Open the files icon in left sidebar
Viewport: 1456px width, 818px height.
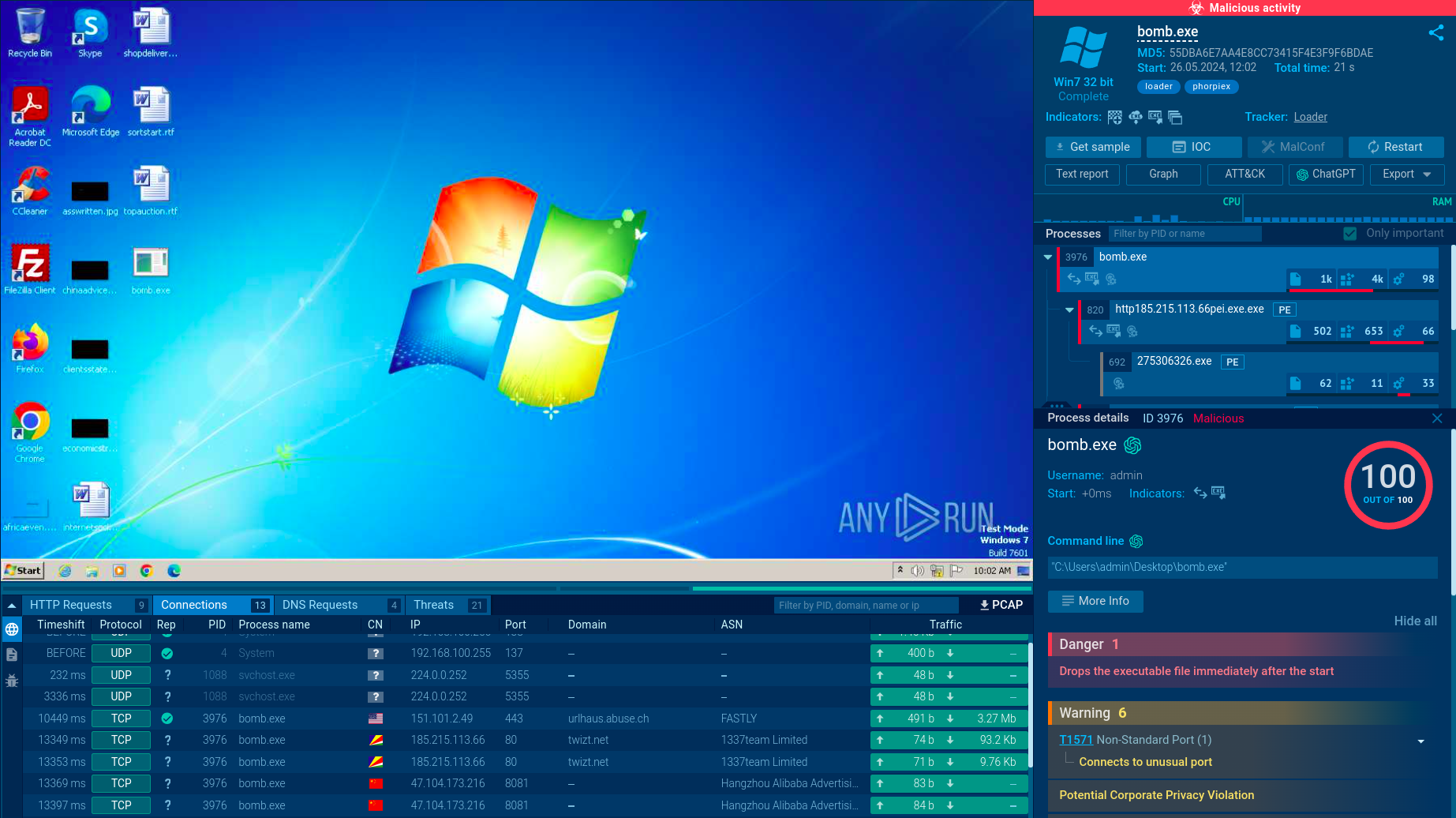(x=12, y=655)
